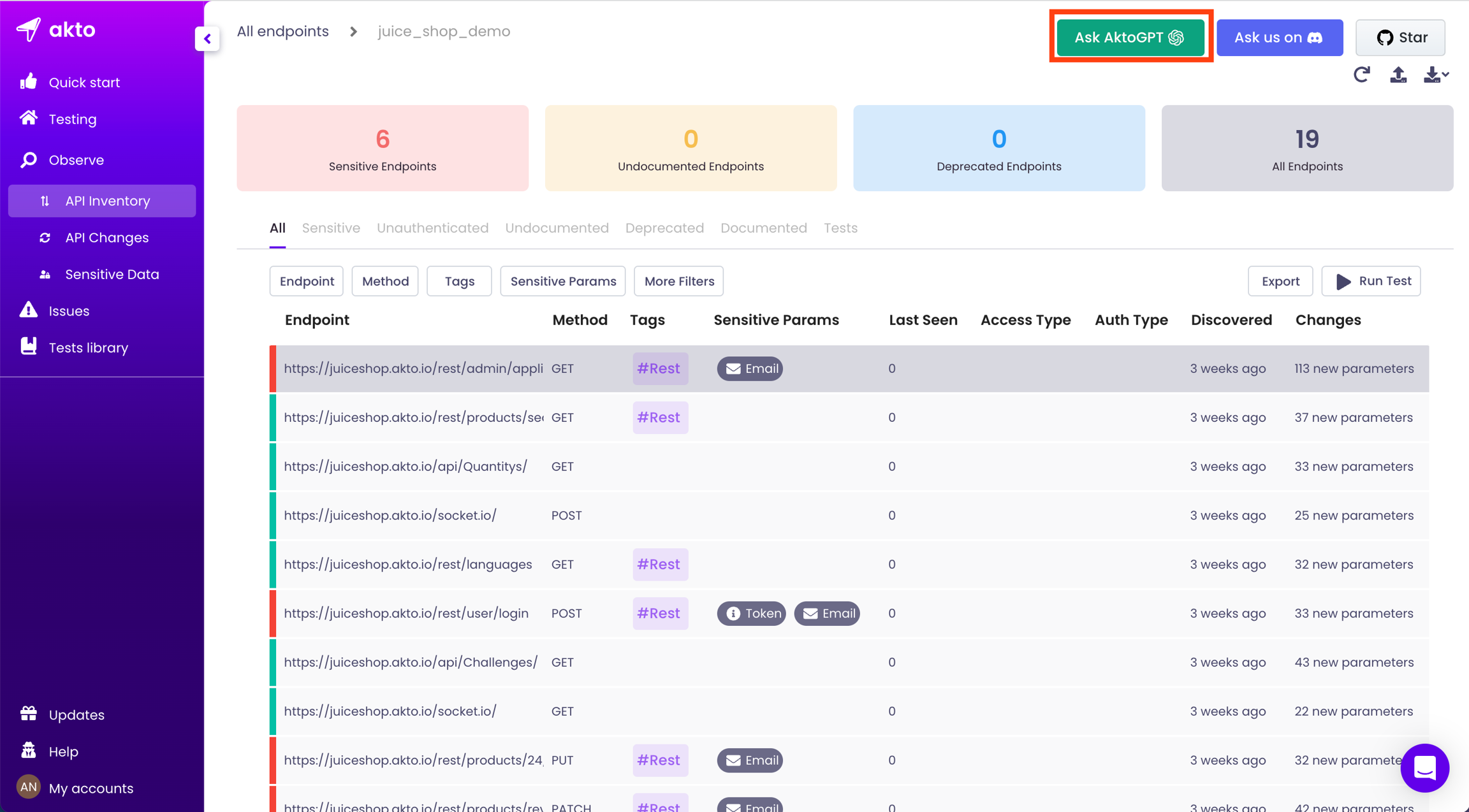Open My accounts avatar
Image resolution: width=1469 pixels, height=812 pixels.
[29, 787]
